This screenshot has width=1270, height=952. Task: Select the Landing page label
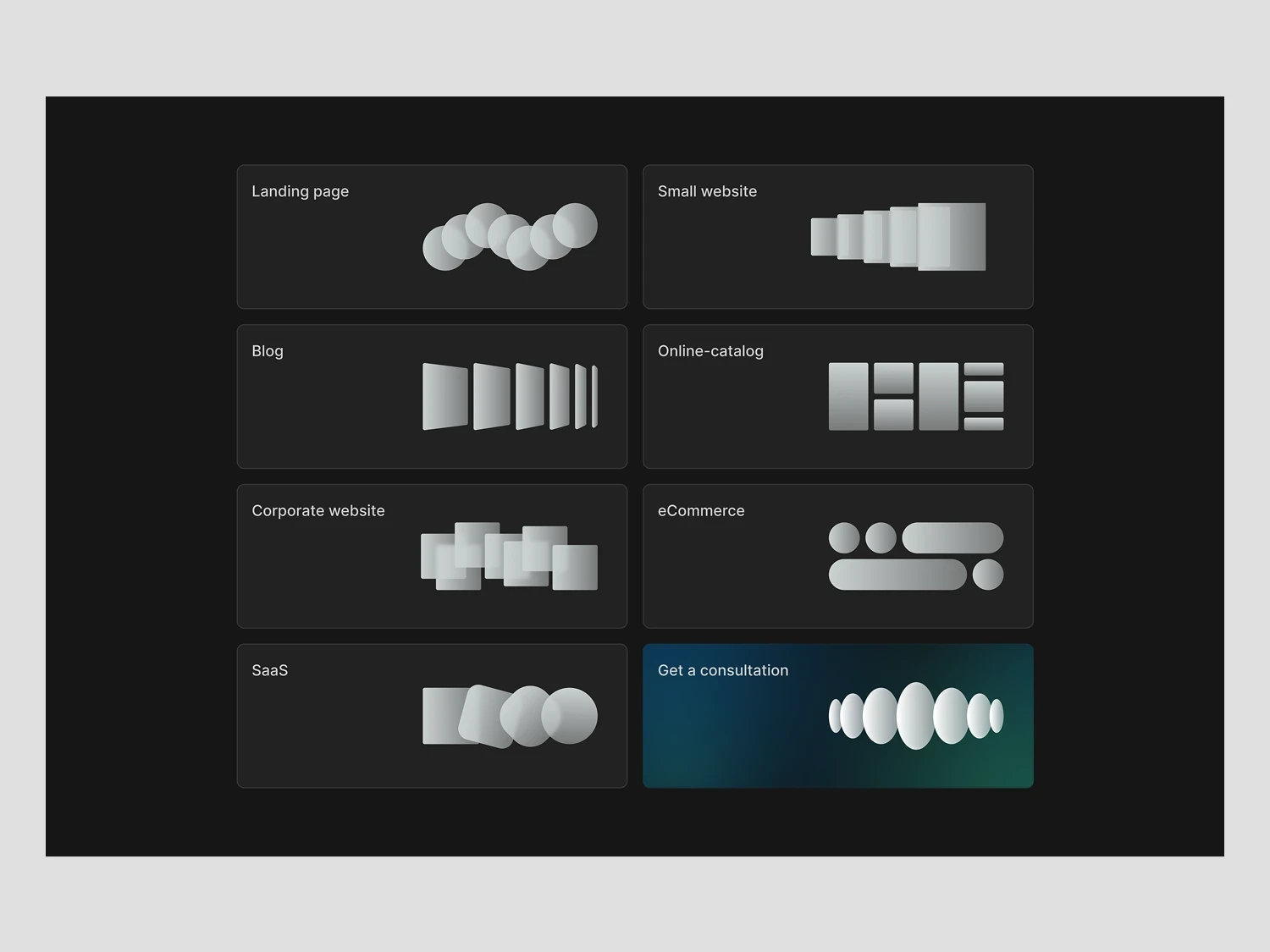pyautogui.click(x=301, y=191)
